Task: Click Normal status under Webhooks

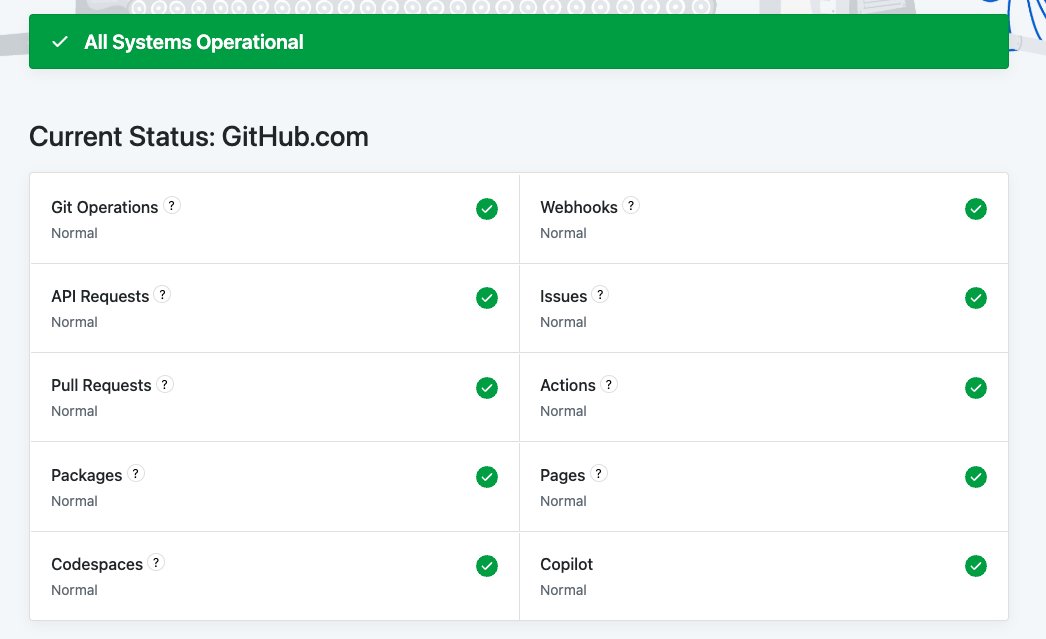Action: (563, 233)
